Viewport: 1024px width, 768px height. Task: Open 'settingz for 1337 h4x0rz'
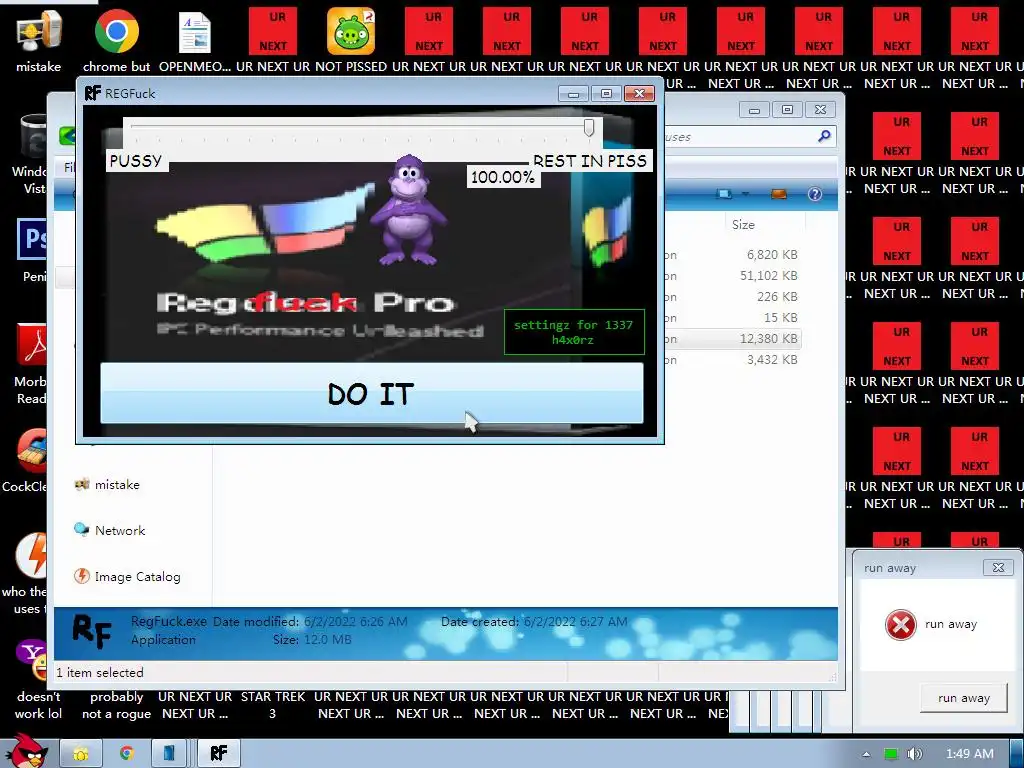click(574, 332)
